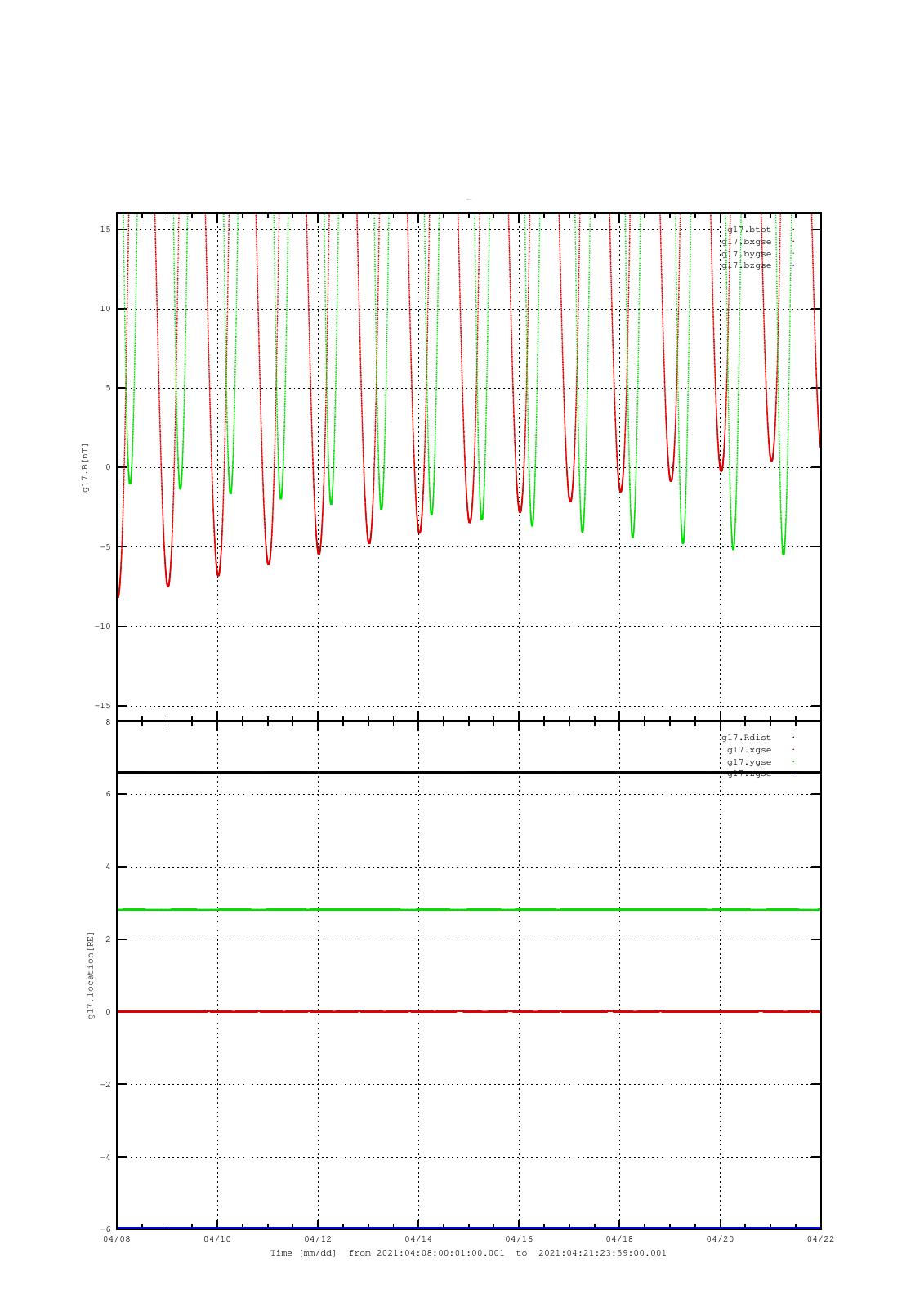Click the 8 tick on the location axis
924x1307 pixels.
coord(108,722)
